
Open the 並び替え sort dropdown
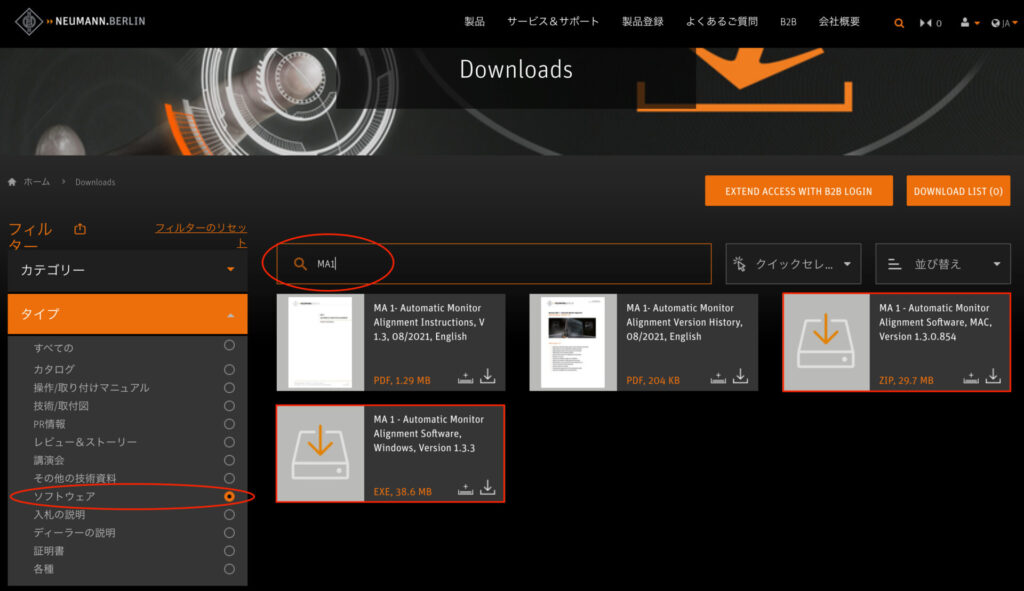[x=942, y=264]
